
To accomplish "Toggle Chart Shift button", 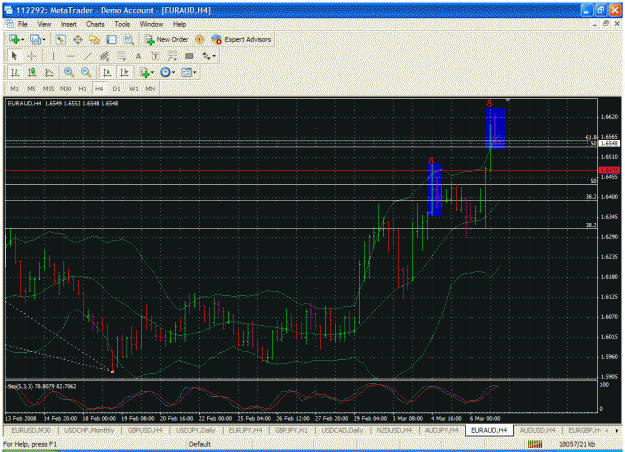I will point(124,72).
